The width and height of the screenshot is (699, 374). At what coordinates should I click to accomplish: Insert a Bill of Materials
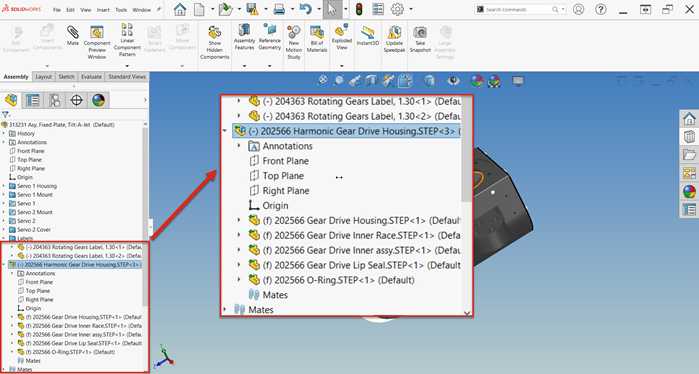pos(317,39)
